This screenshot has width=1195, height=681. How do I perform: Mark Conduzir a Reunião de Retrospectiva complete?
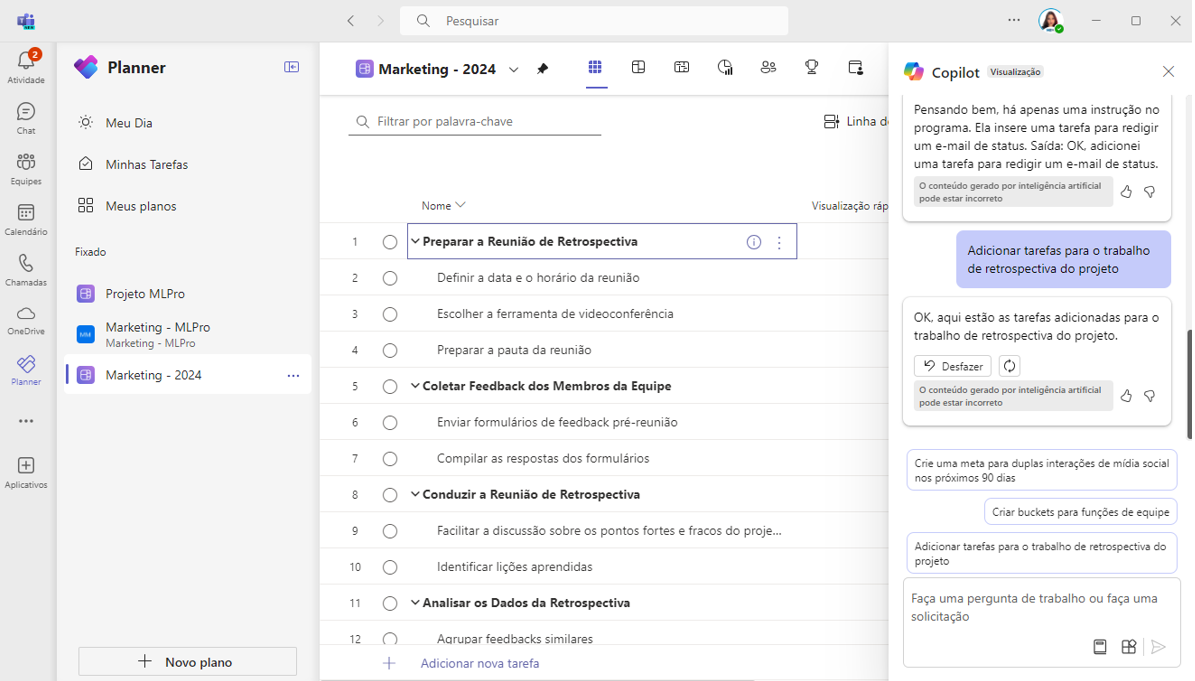(389, 495)
